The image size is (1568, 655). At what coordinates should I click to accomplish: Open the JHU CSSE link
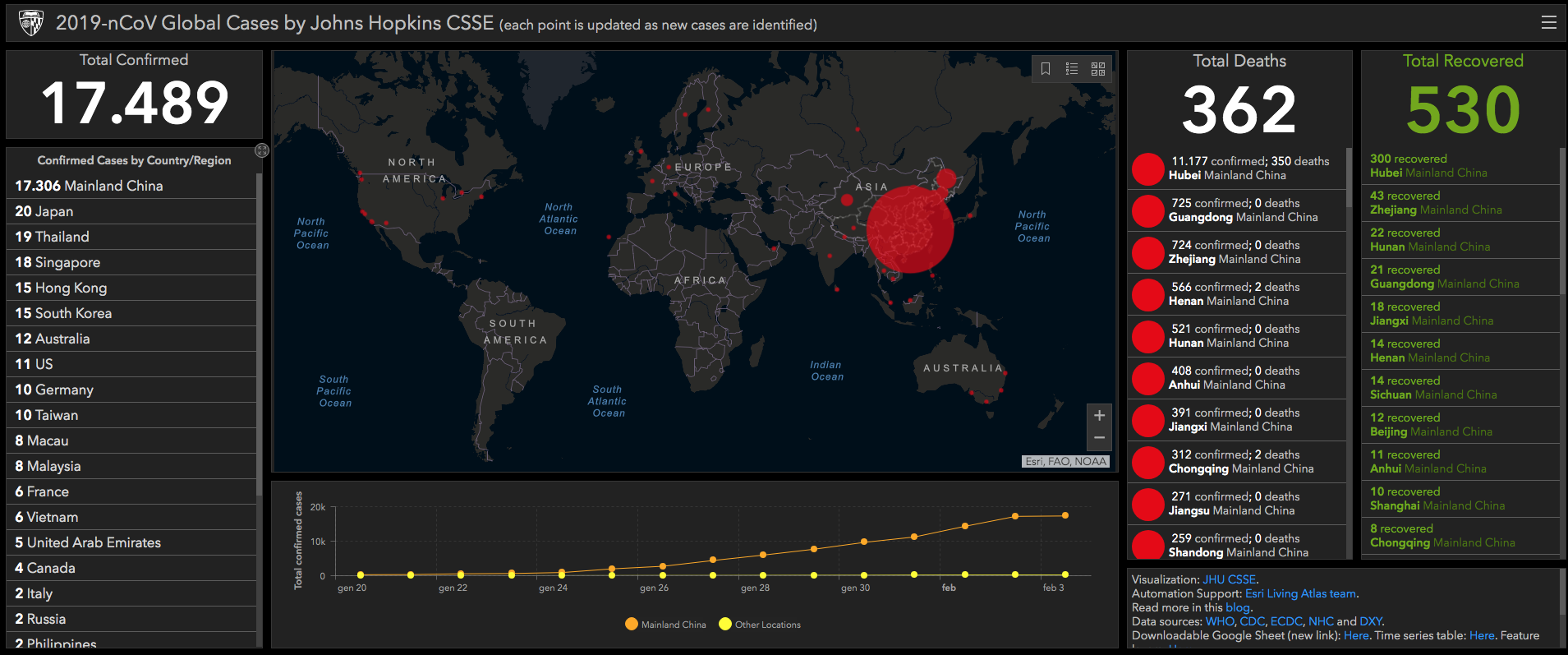point(1230,579)
